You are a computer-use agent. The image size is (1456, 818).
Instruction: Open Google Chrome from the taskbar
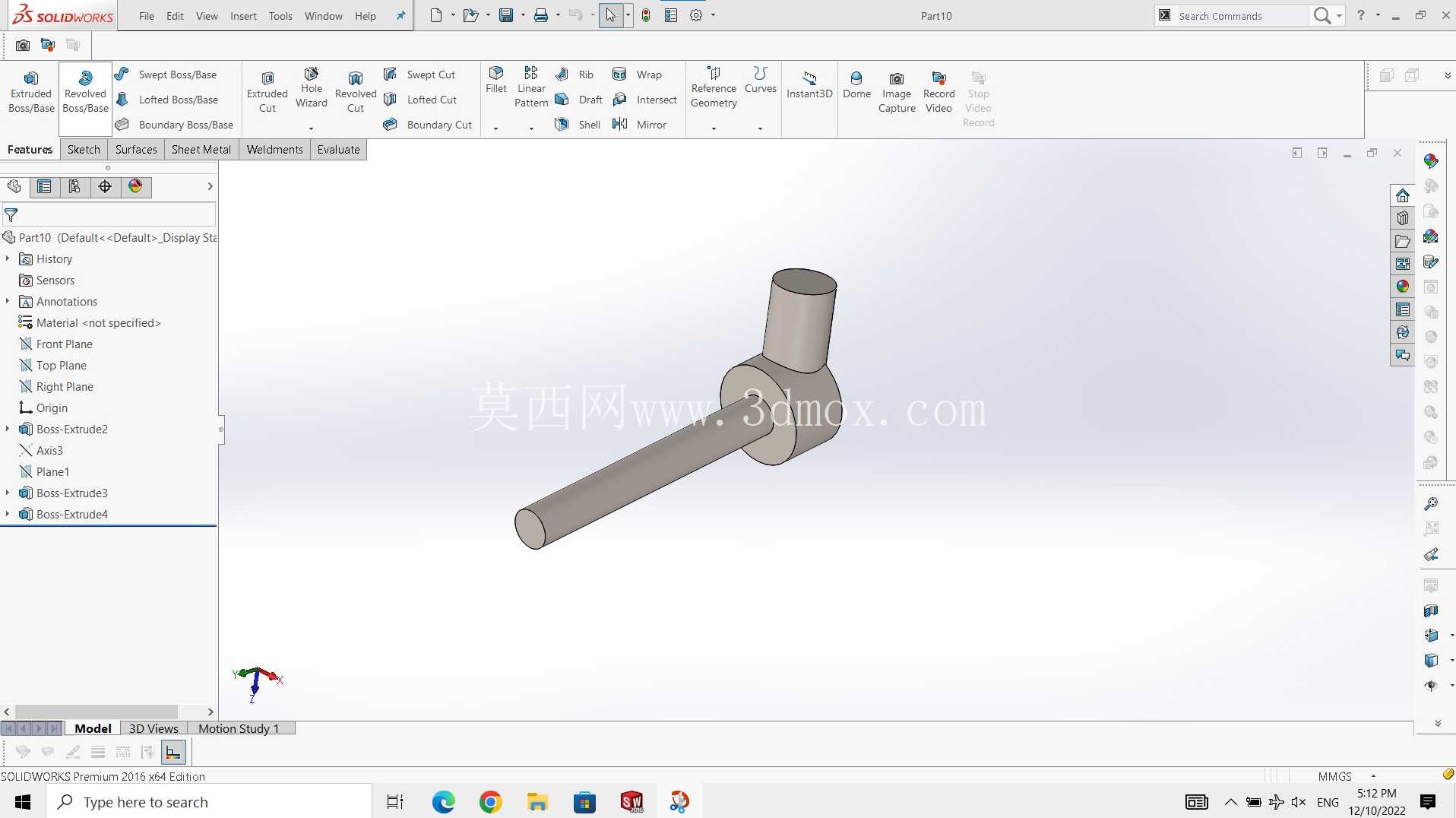[x=491, y=802]
